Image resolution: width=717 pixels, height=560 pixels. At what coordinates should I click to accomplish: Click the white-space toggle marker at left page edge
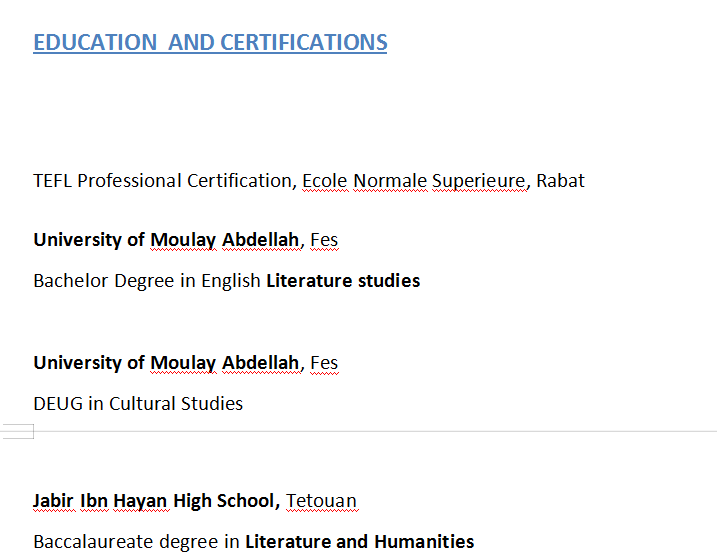pyautogui.click(x=18, y=431)
